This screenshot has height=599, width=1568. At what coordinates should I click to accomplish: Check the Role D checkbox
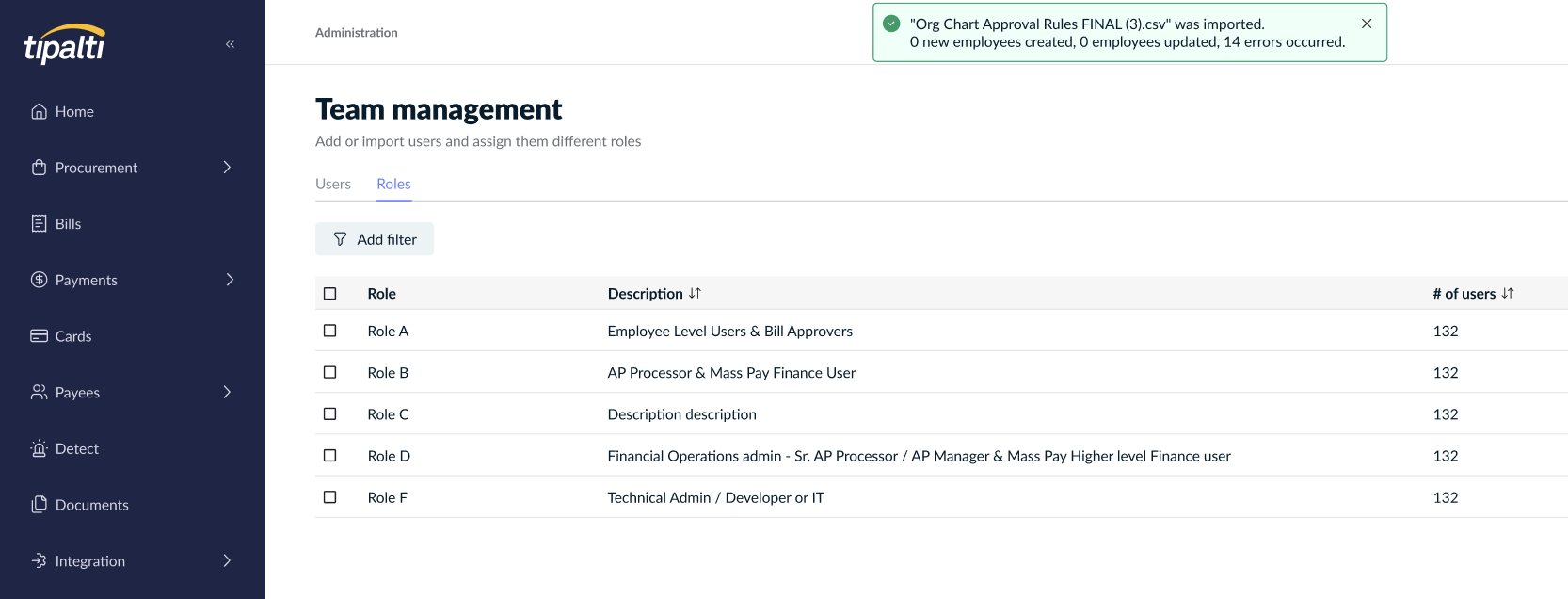(330, 455)
